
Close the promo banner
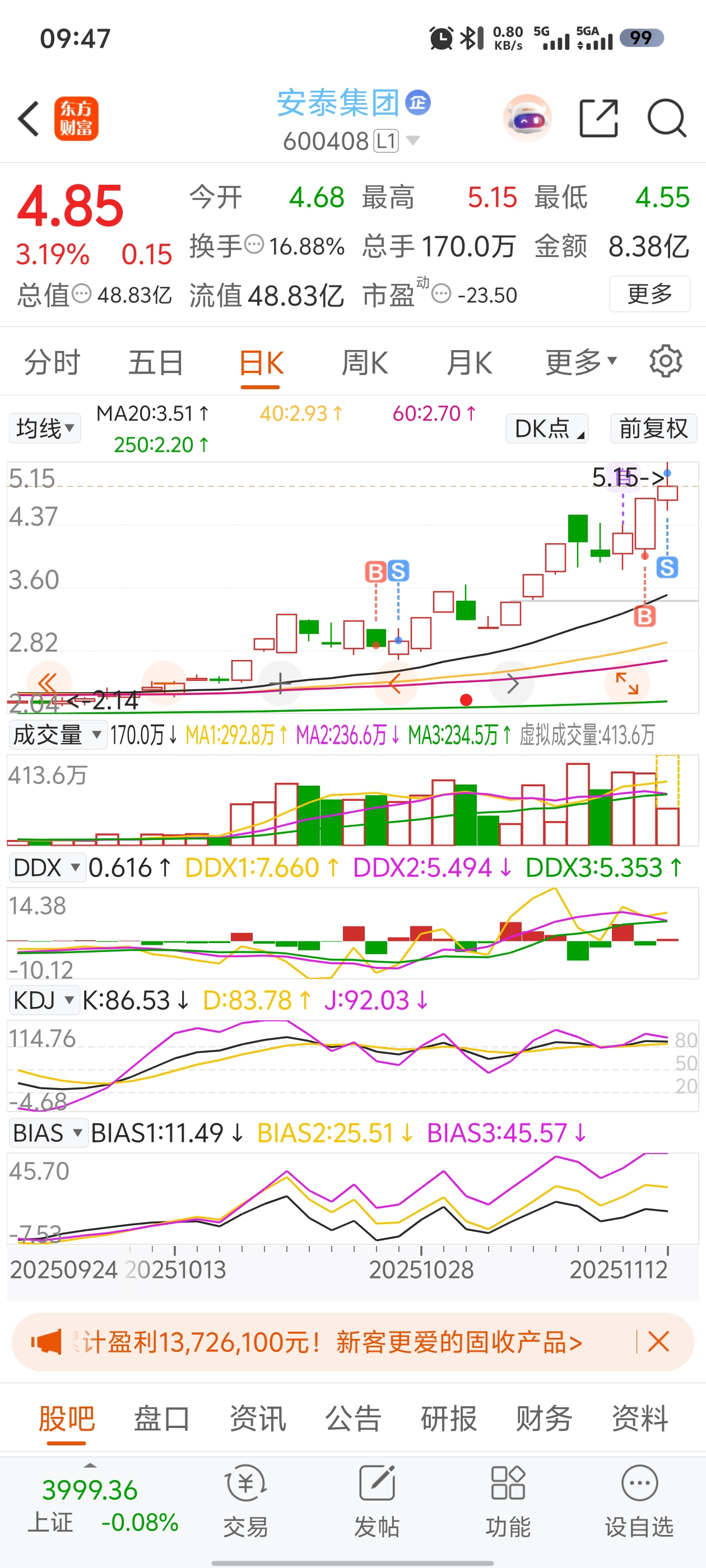click(658, 1342)
